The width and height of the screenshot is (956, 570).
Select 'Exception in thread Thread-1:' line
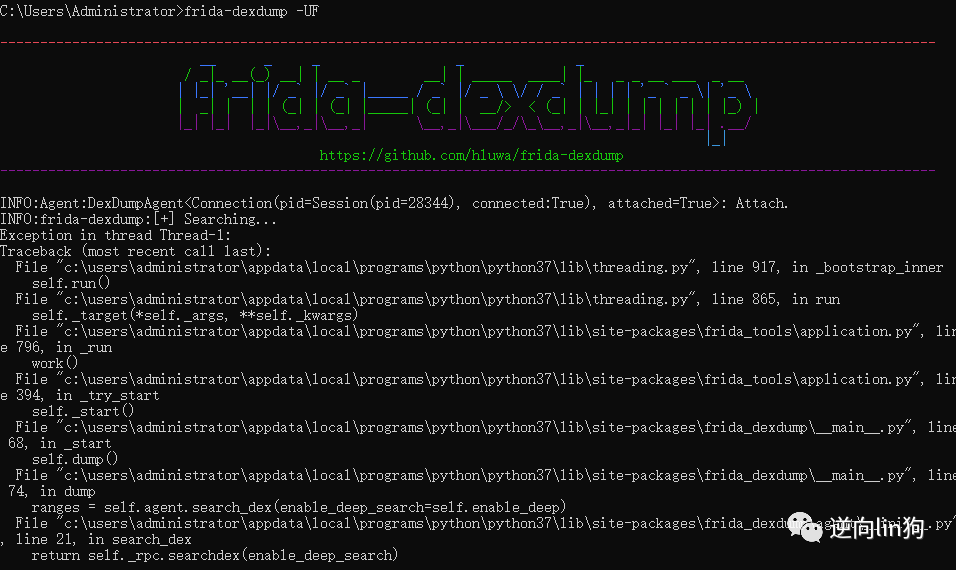[x=116, y=235]
